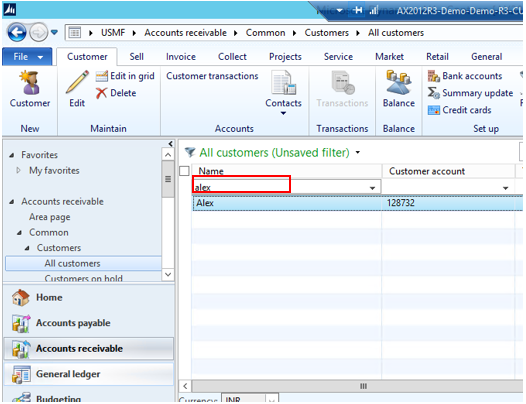Select the Customer ribbon tab
This screenshot has height=404, width=526.
click(87, 57)
